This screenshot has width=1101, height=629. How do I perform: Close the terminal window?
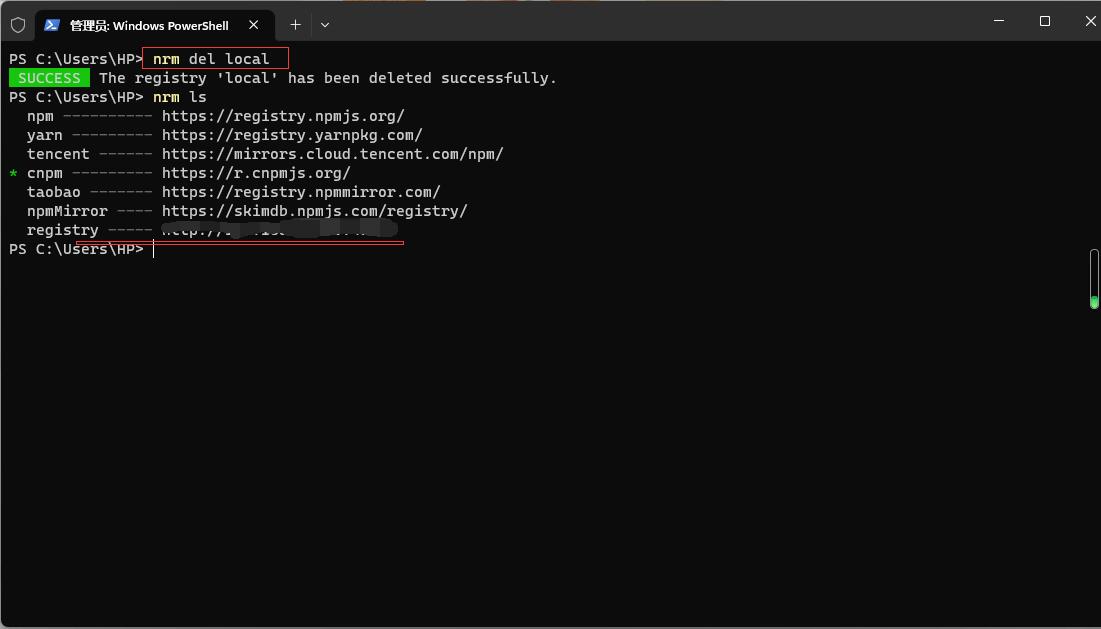click(x=1090, y=22)
